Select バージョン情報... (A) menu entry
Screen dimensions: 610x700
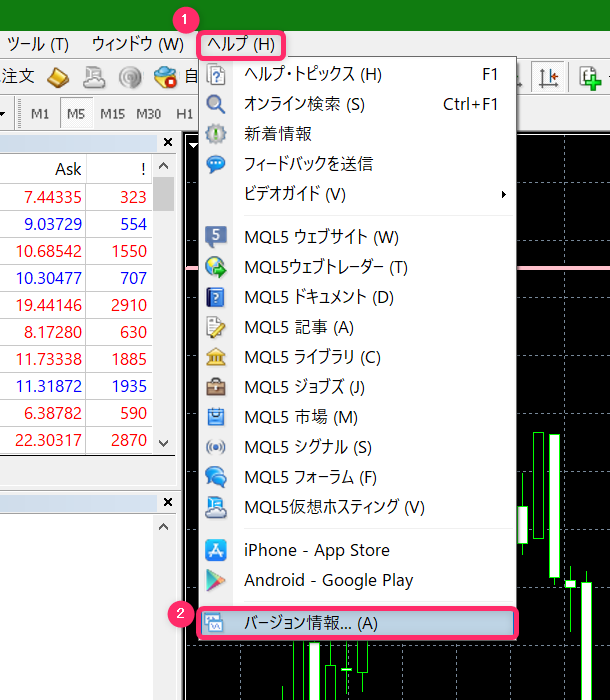(x=357, y=623)
